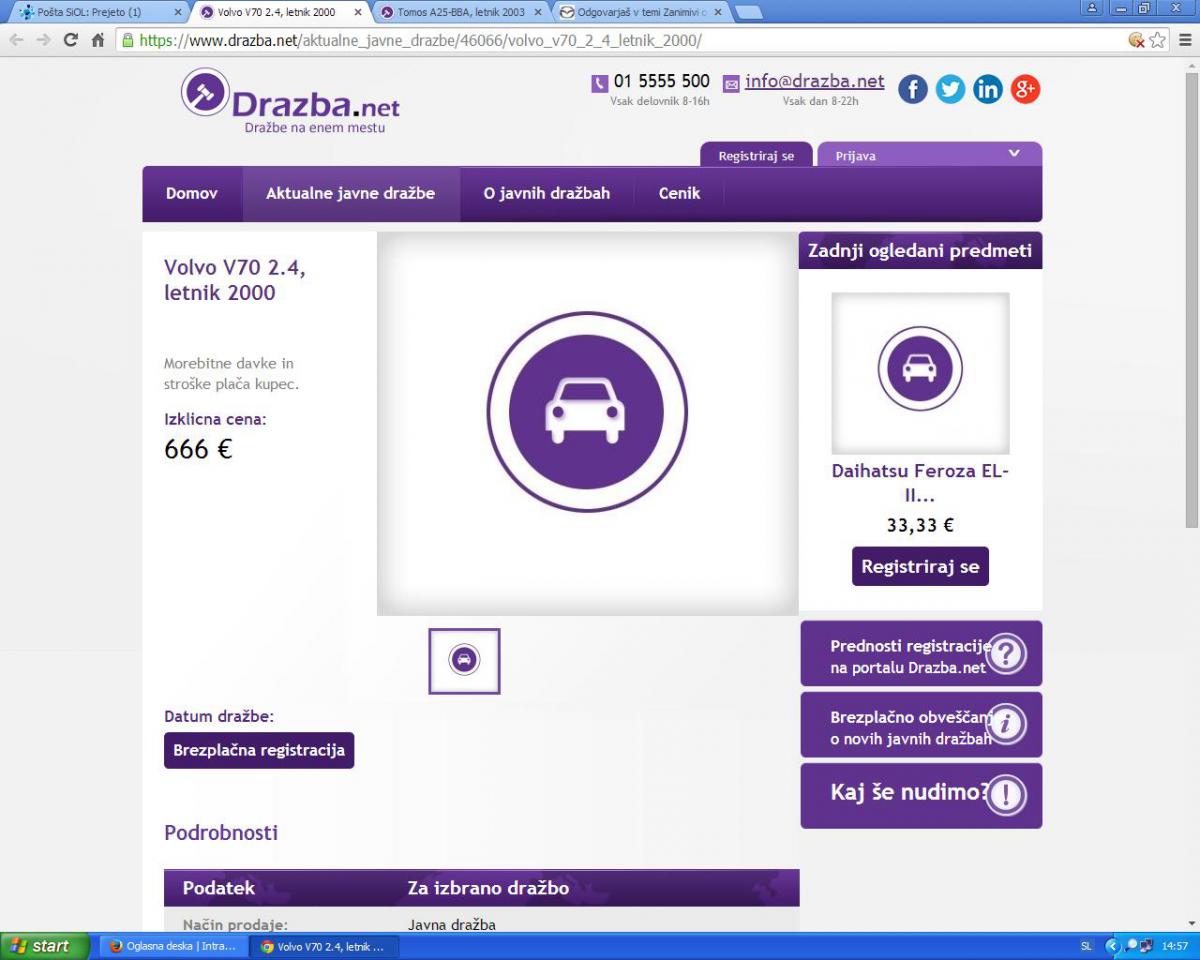Viewport: 1200px width, 960px height.
Task: Bookmark the page with the star icon
Action: click(x=1158, y=40)
